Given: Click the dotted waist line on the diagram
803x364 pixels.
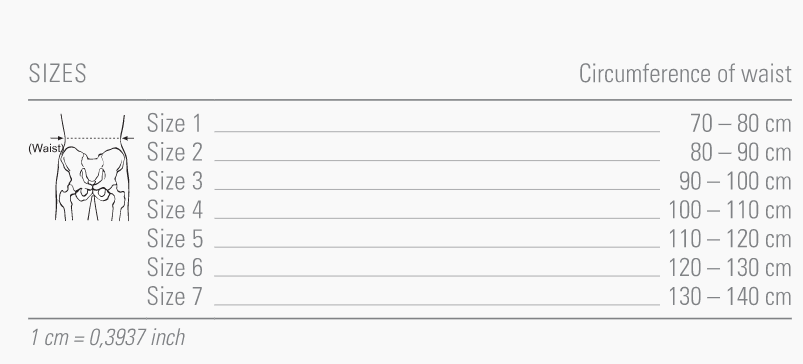Looking at the screenshot, I should pyautogui.click(x=92, y=138).
